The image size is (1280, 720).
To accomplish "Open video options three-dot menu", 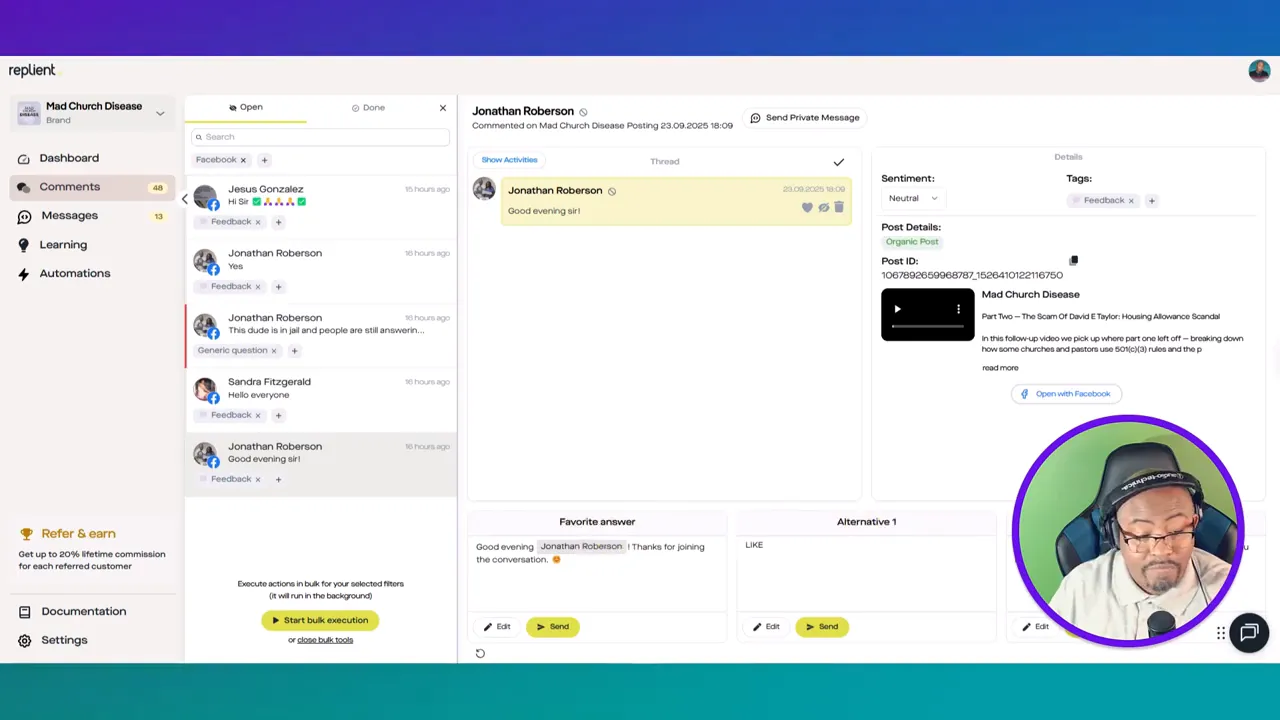I will click(x=958, y=310).
